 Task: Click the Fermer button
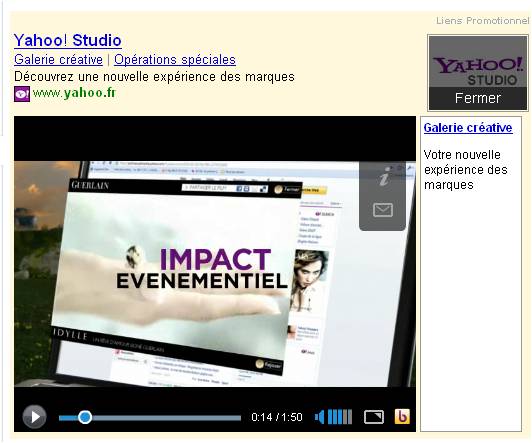point(478,98)
